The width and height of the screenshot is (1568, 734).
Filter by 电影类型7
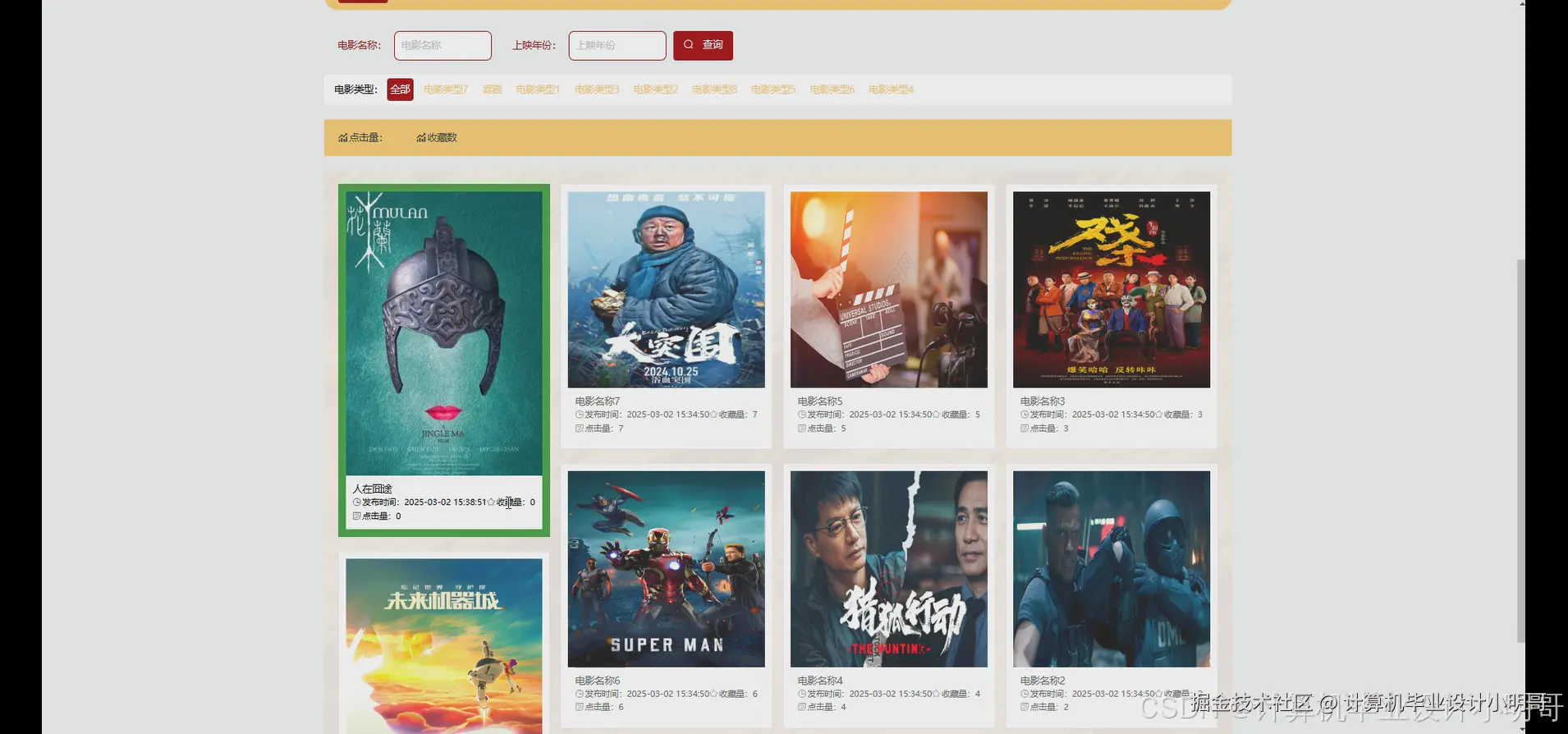pos(446,89)
